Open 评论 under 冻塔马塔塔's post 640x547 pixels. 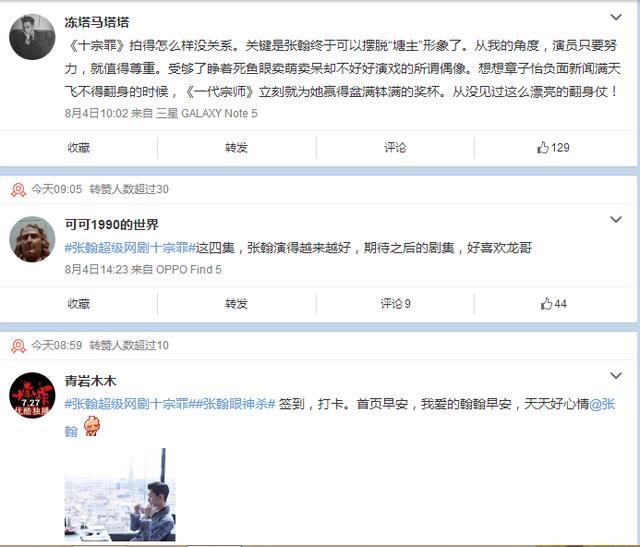[x=395, y=147]
